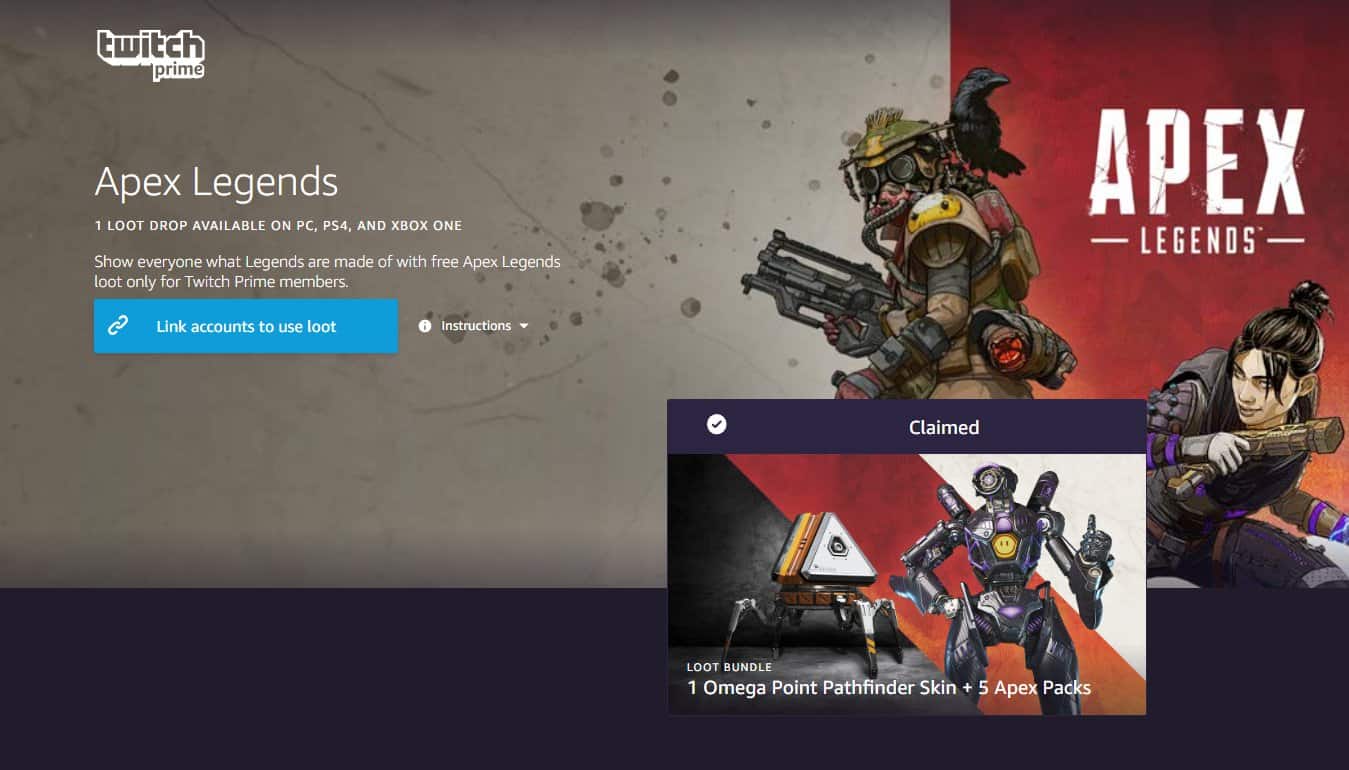1349x770 pixels.
Task: Click the LOOT BUNDLE label
Action: click(729, 667)
